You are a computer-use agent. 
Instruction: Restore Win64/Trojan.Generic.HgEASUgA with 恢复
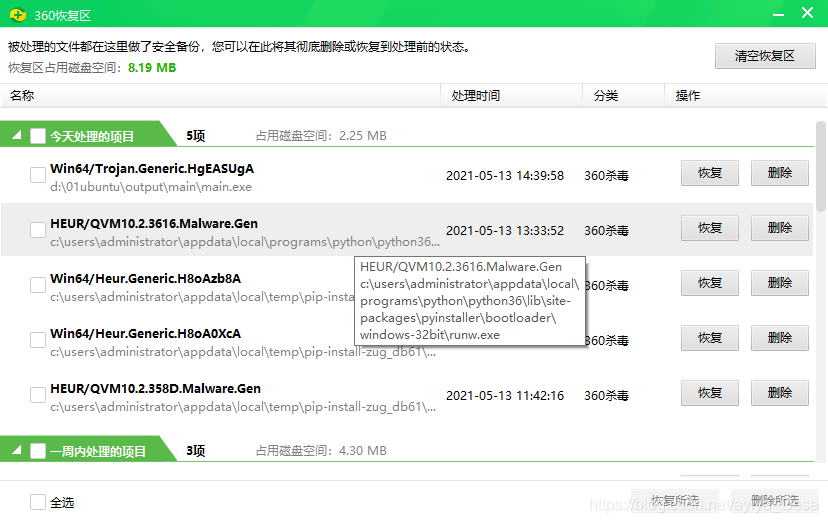point(710,173)
